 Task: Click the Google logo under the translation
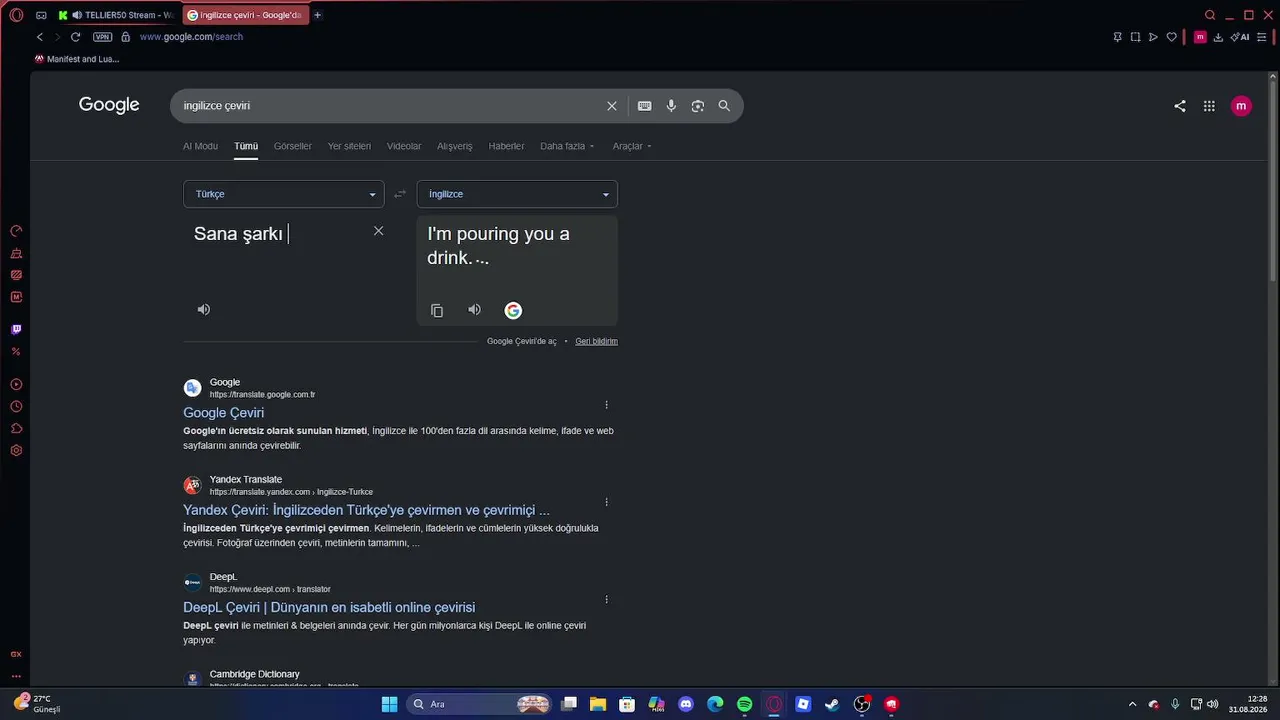(x=513, y=311)
